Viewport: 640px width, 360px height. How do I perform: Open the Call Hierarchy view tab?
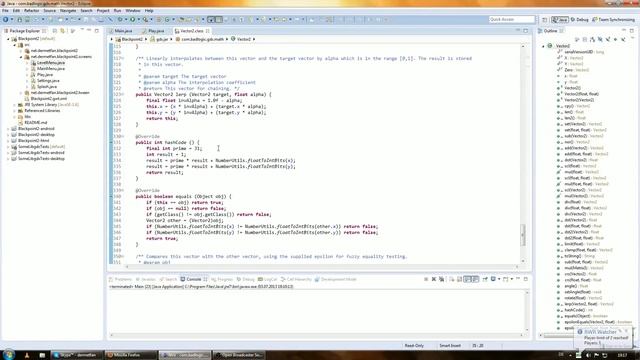click(296, 280)
